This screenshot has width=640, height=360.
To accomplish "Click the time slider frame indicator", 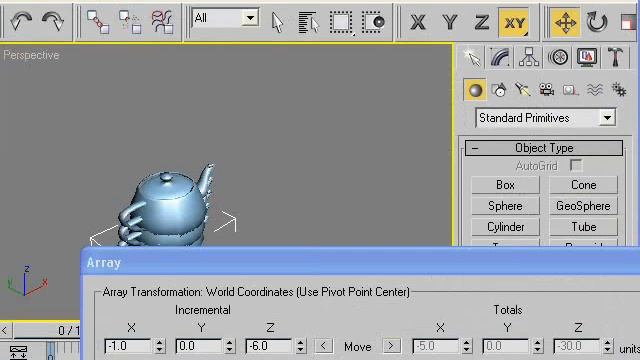I will click(x=47, y=330).
